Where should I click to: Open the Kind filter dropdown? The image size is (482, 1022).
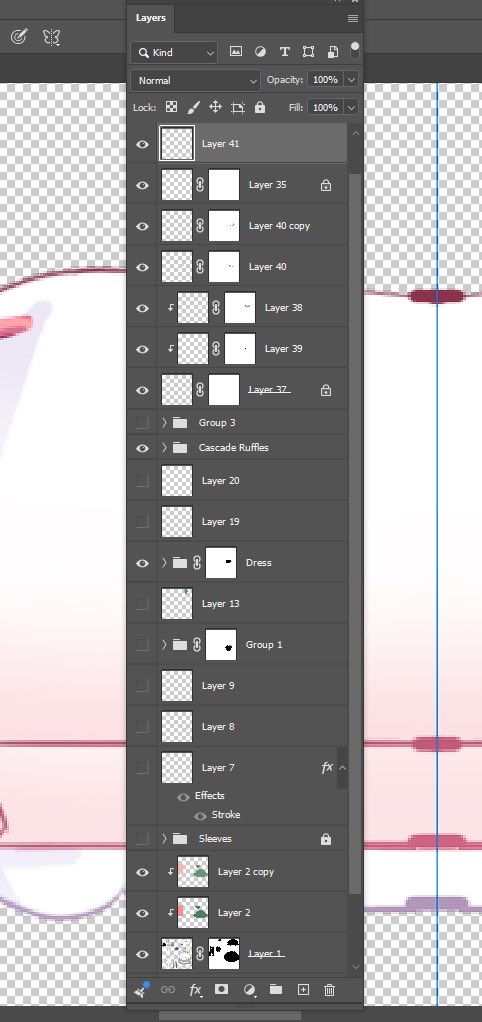175,53
